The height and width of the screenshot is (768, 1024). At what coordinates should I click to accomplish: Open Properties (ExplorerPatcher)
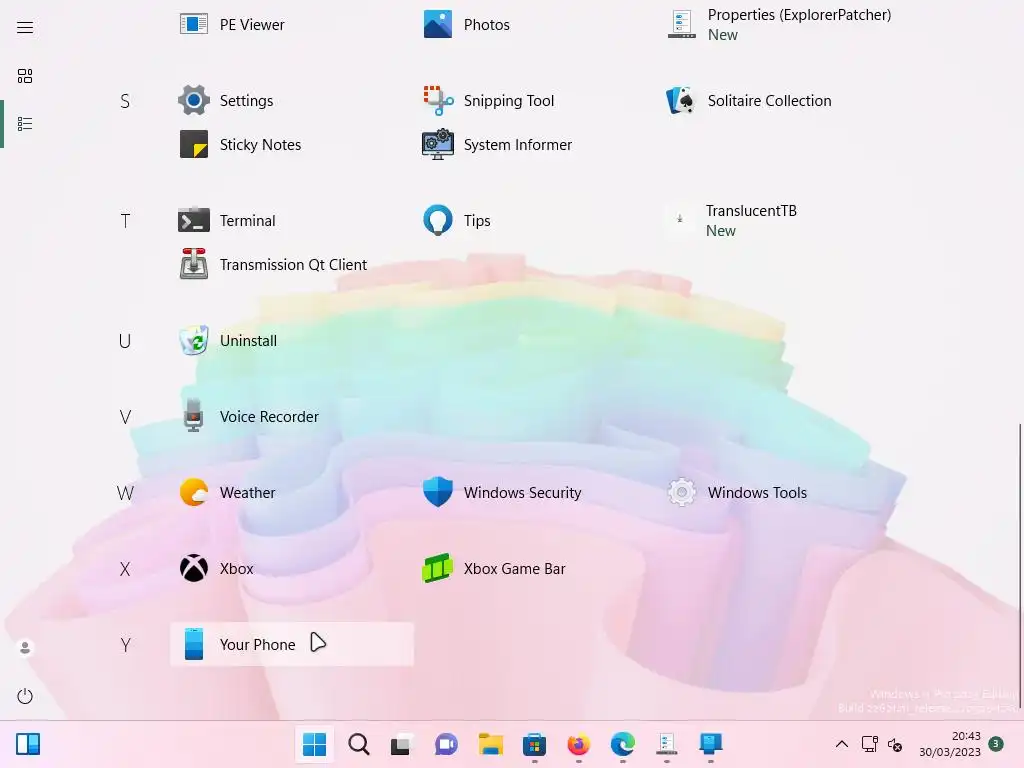(780, 25)
